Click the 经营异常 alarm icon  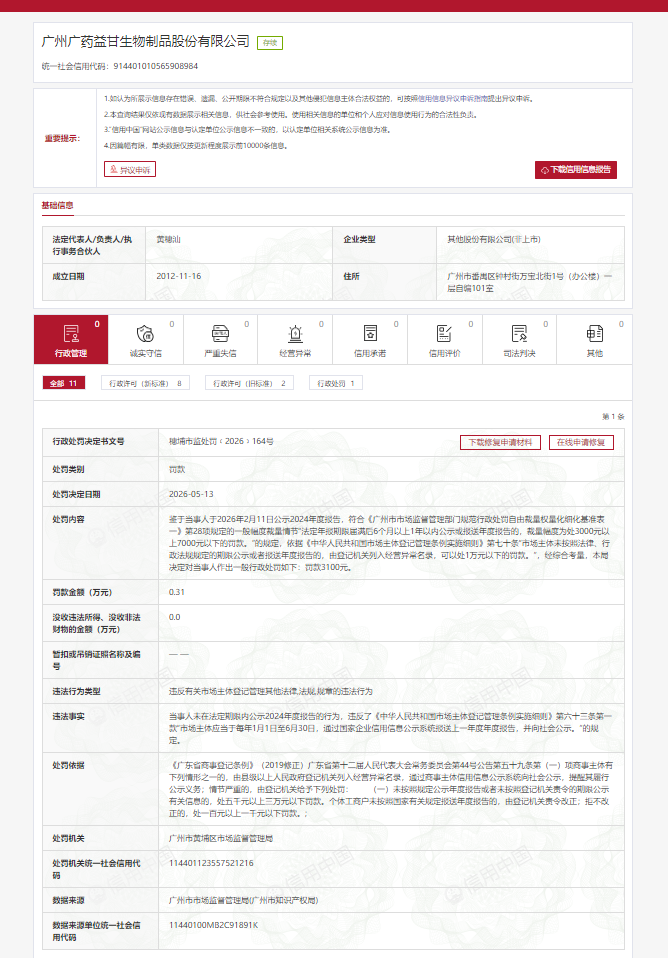(x=295, y=334)
